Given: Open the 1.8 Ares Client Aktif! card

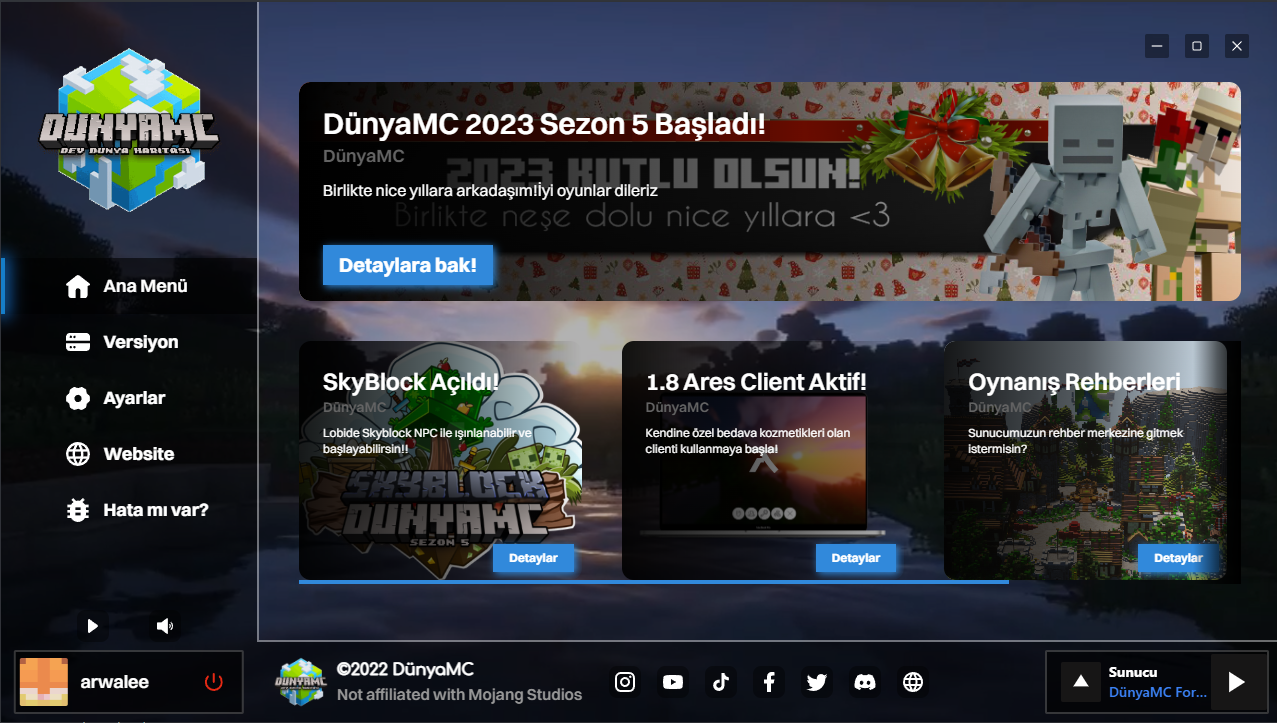Looking at the screenshot, I should pyautogui.click(x=763, y=460).
